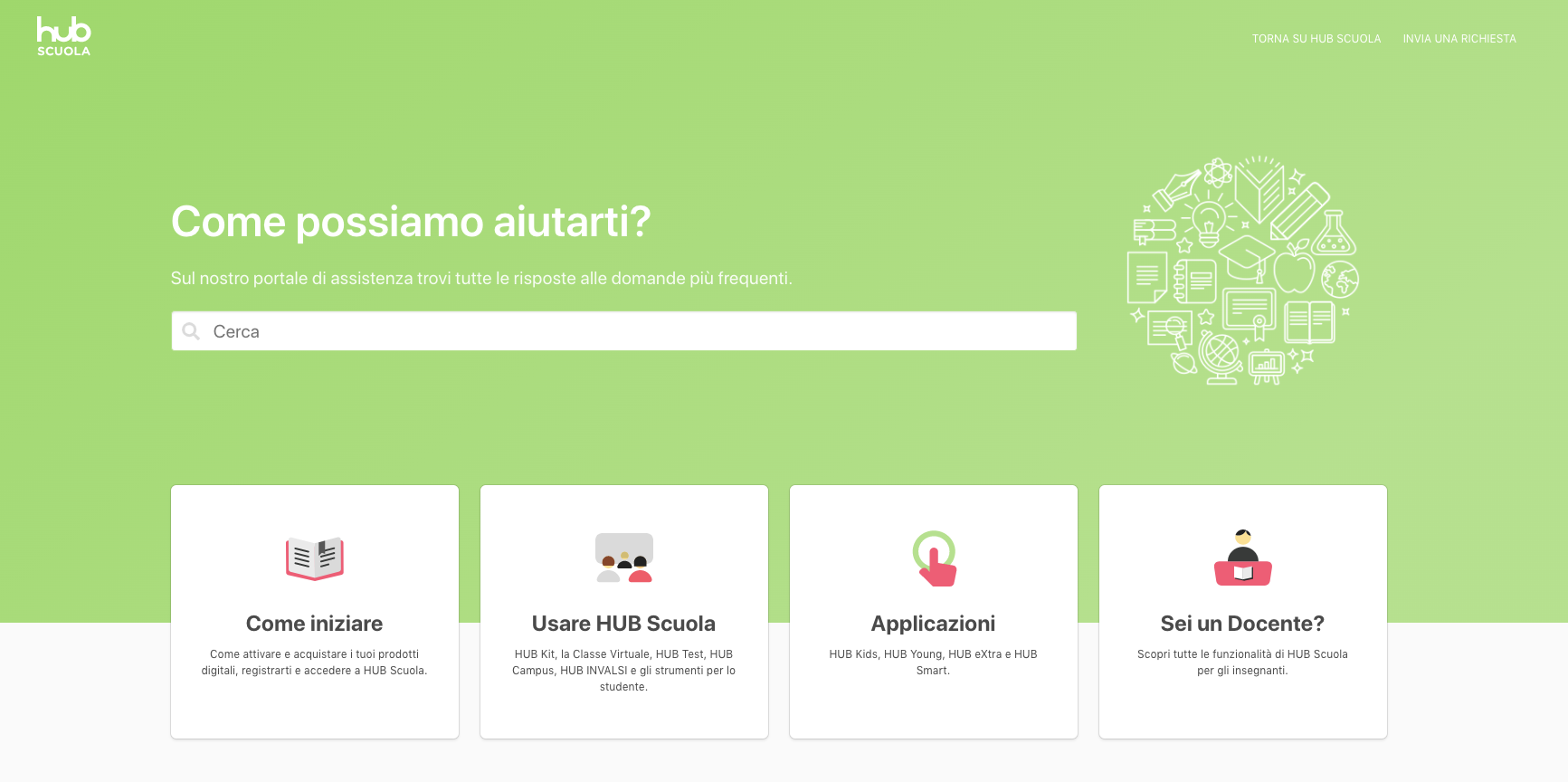
Task: Focus the Cerca search field
Action: pos(623,331)
